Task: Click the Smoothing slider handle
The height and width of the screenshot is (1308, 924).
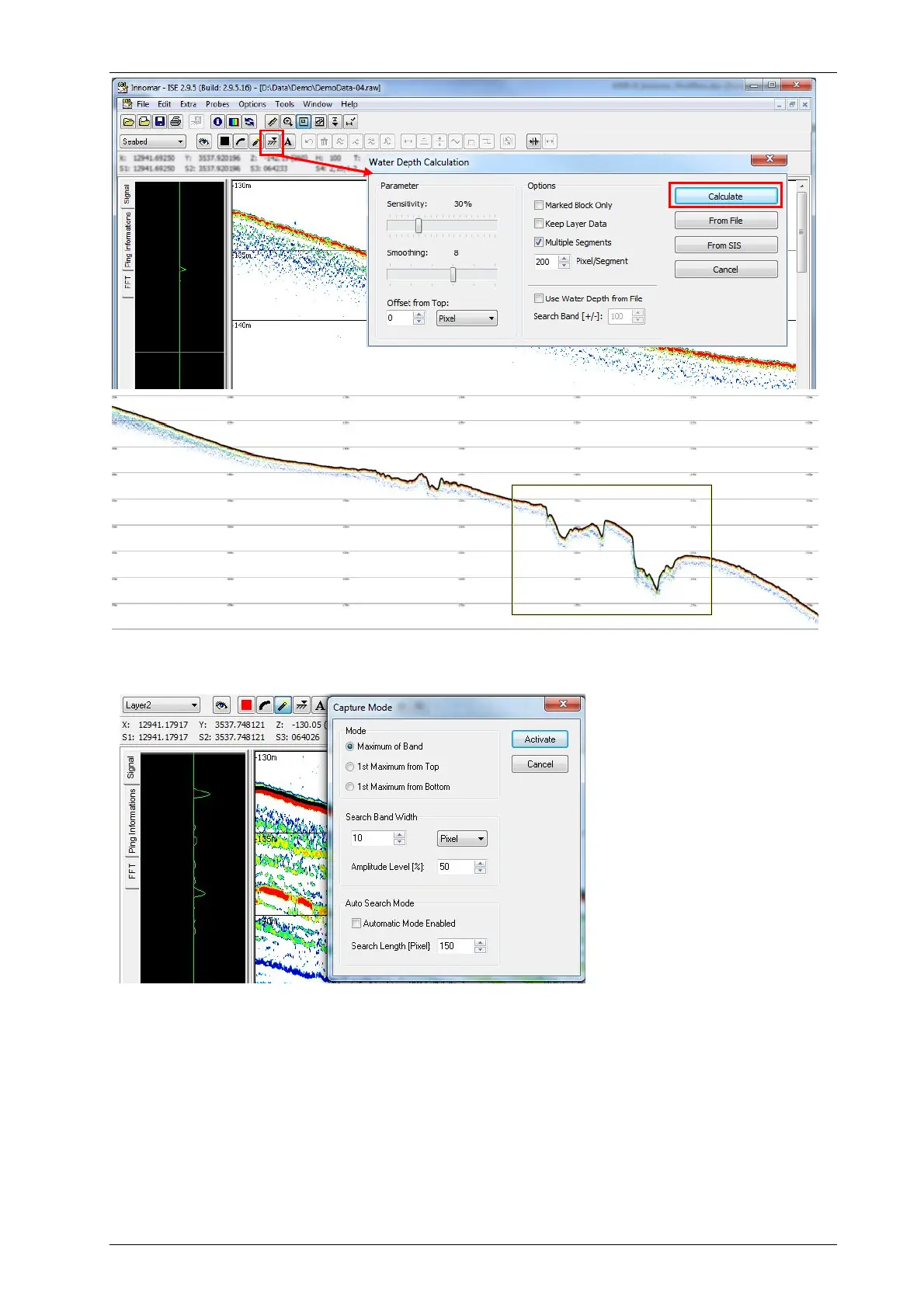Action: [453, 274]
